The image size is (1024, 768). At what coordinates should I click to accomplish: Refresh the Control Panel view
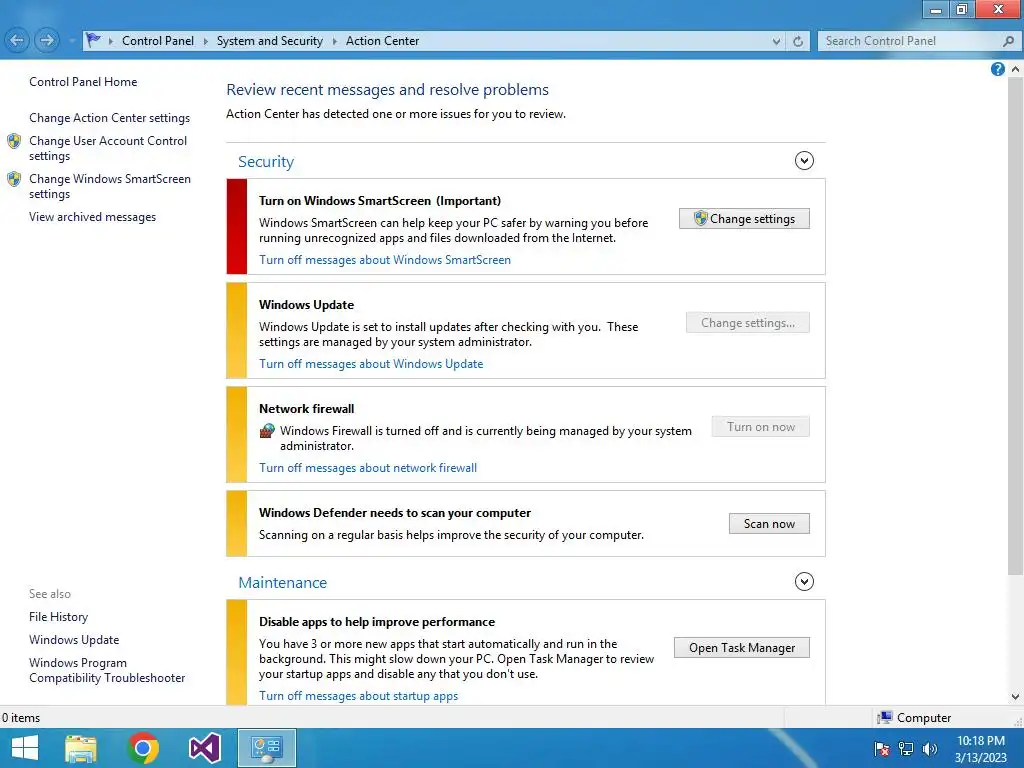pos(797,41)
